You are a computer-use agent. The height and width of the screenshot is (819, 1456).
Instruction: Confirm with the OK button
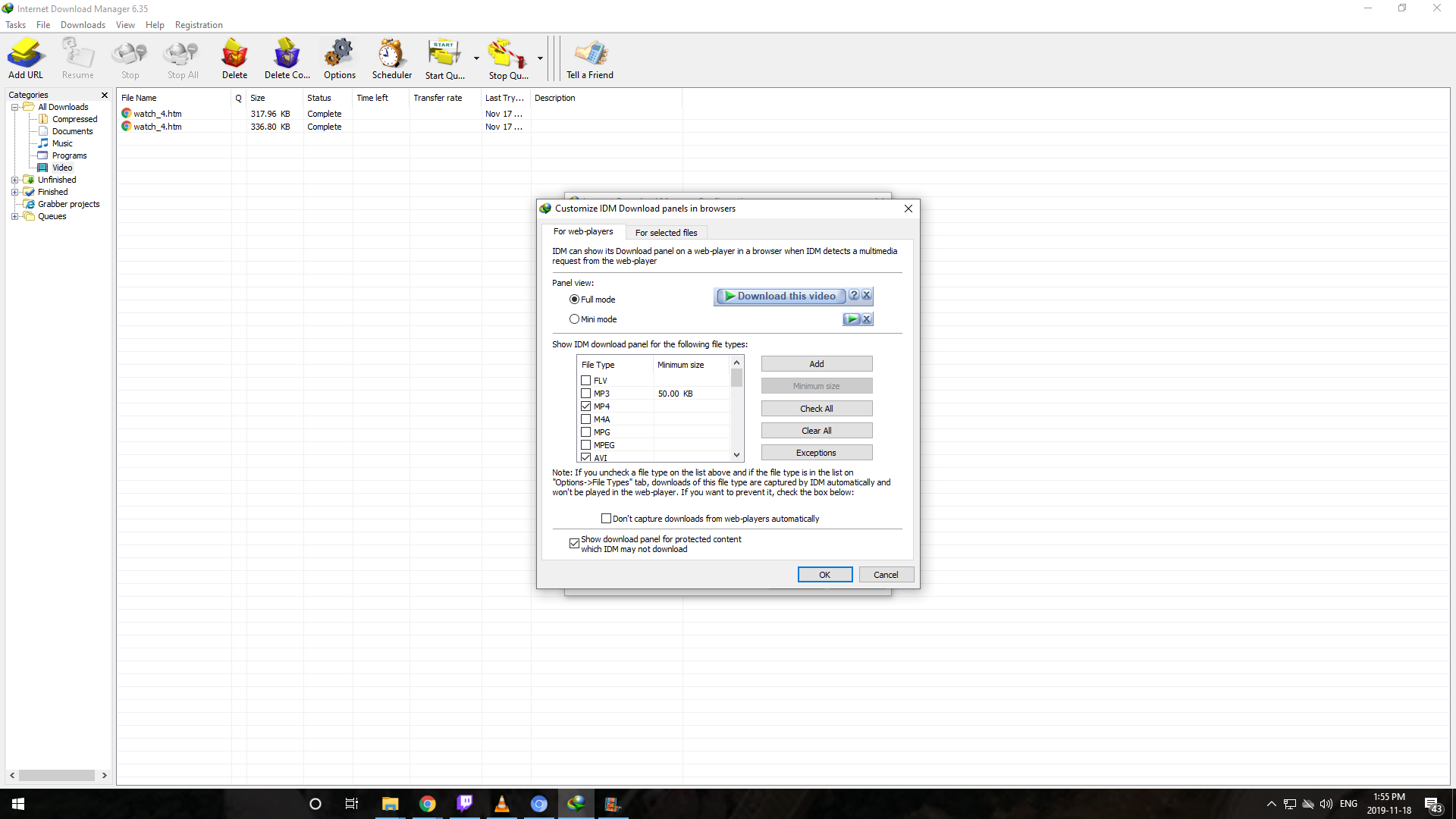(x=825, y=575)
